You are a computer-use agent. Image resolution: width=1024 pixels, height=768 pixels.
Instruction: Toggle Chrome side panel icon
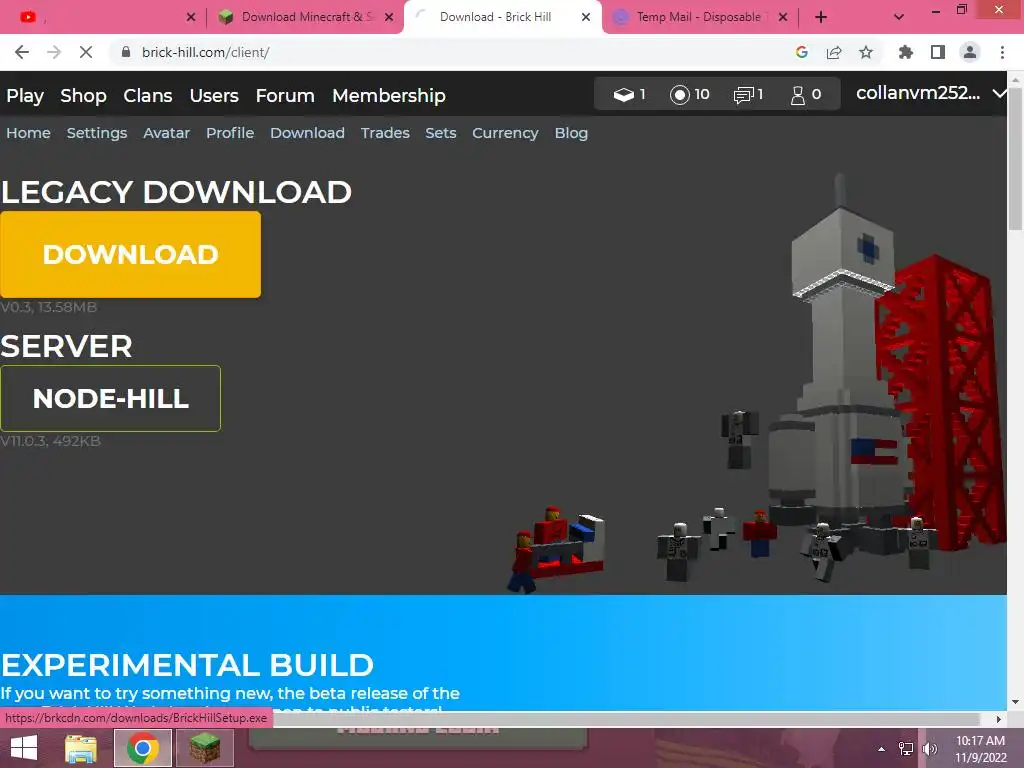(938, 52)
